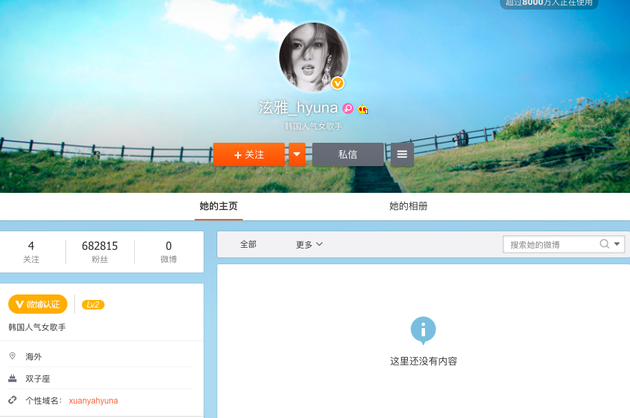Click the membership crown icon beside username

363,109
